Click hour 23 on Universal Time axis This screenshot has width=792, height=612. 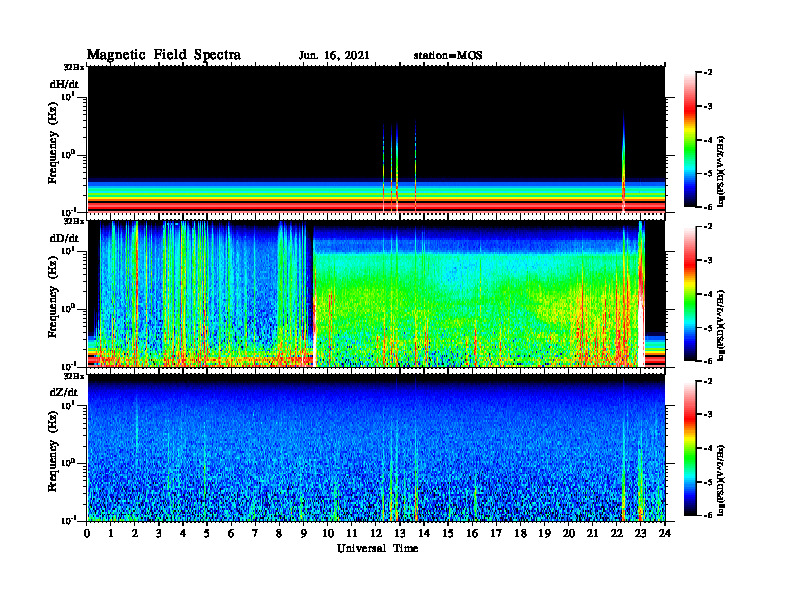pos(640,534)
